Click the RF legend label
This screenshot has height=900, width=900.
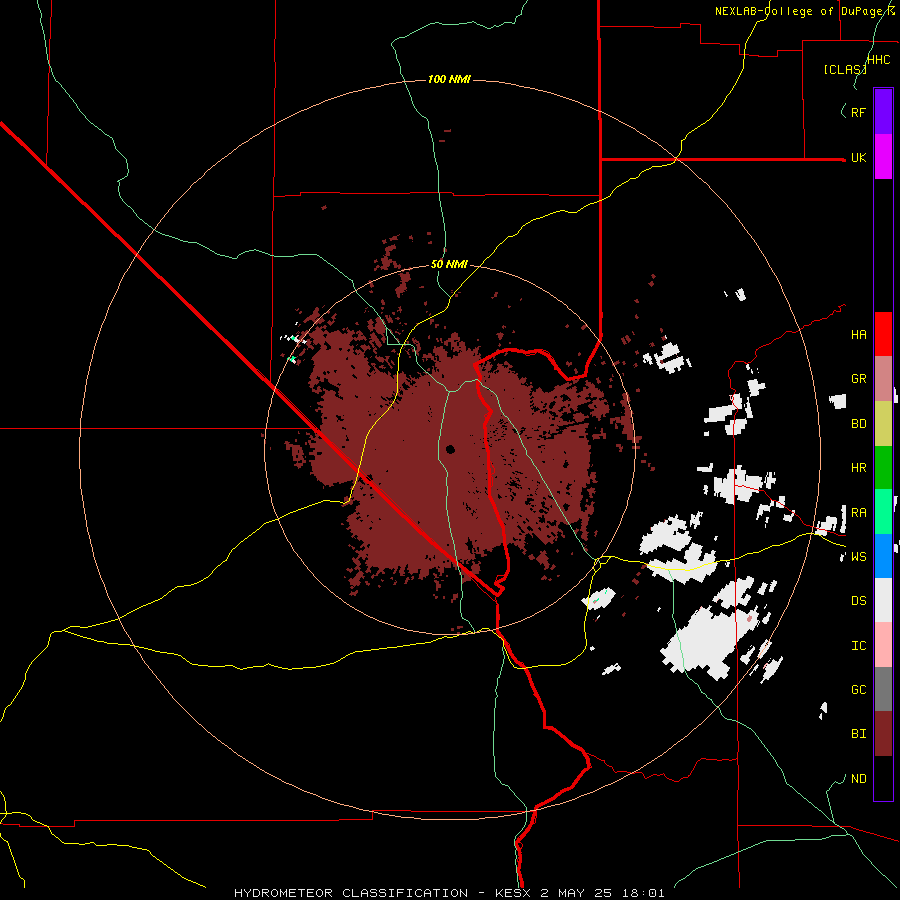pyautogui.click(x=858, y=112)
